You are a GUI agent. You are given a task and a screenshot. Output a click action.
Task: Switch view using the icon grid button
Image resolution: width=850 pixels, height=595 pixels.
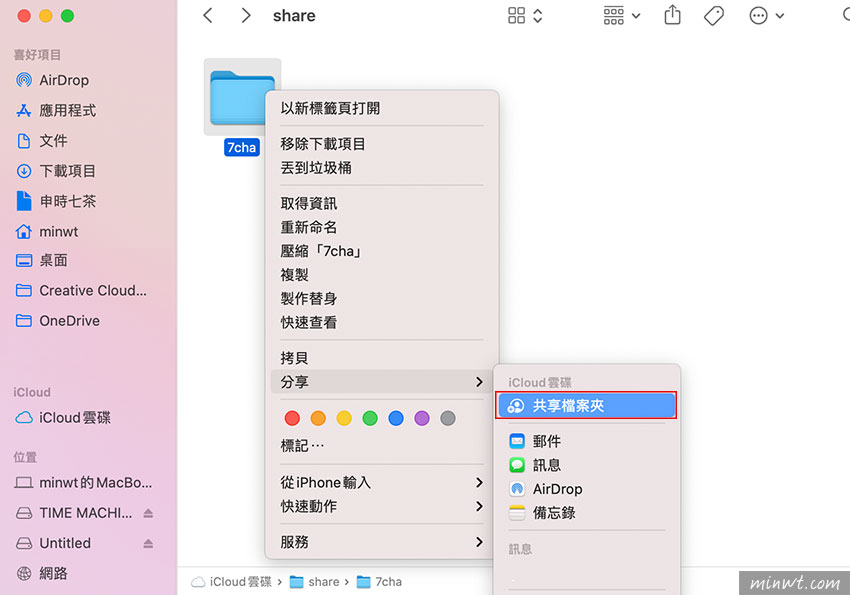(x=516, y=15)
